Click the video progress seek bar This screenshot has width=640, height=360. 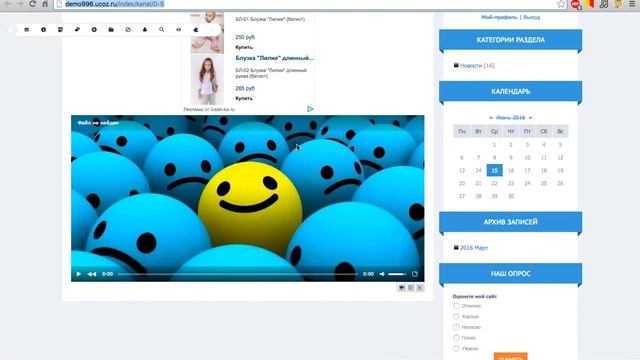click(x=238, y=274)
